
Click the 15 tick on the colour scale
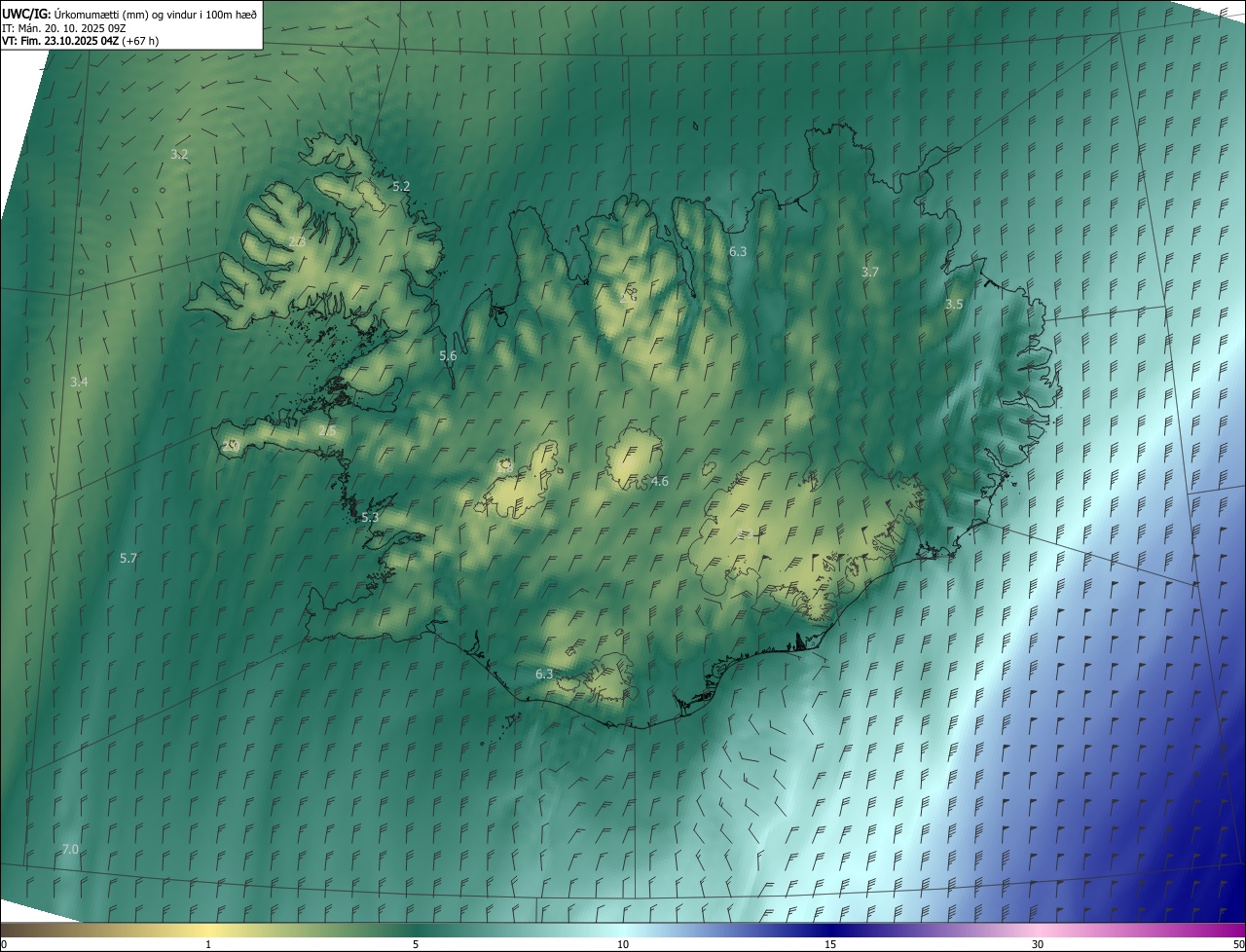[830, 944]
